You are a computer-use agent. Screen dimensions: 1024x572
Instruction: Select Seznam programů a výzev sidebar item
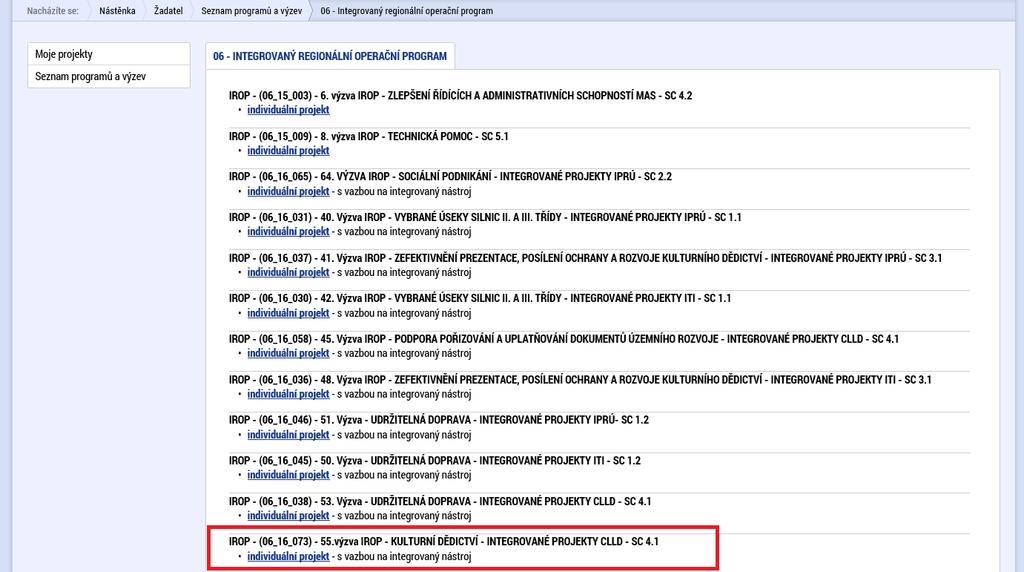click(109, 76)
